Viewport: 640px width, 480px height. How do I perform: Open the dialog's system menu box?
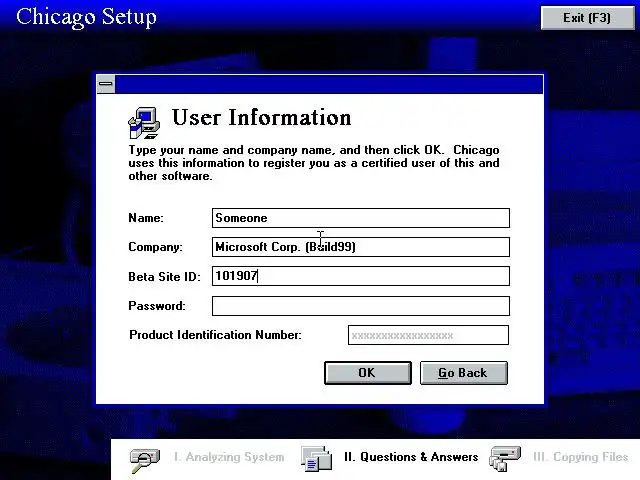point(106,84)
